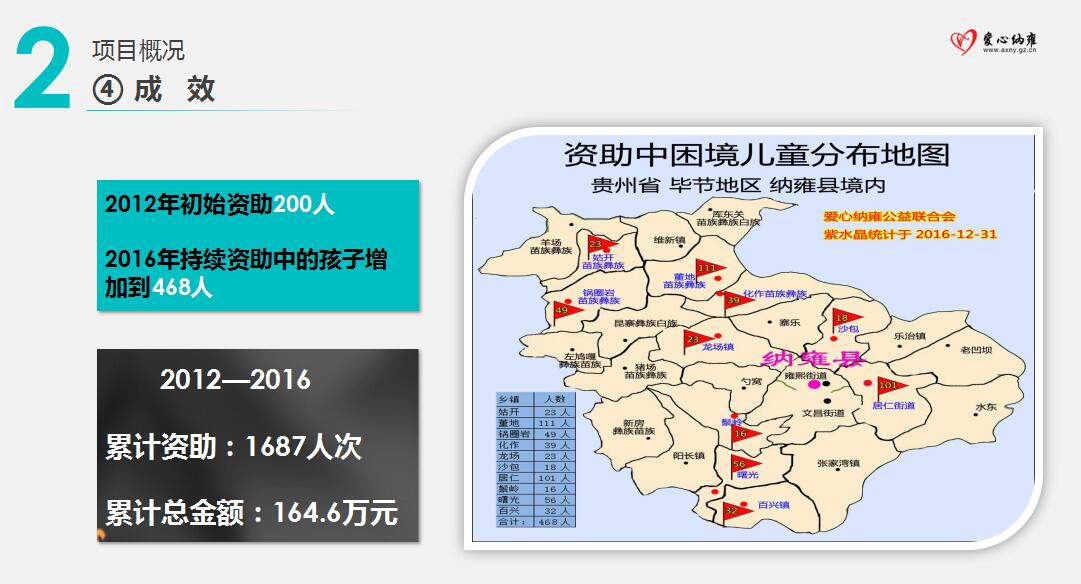Click the map label 新房 彝族苗族
This screenshot has width=1081, height=584.
[634, 427]
